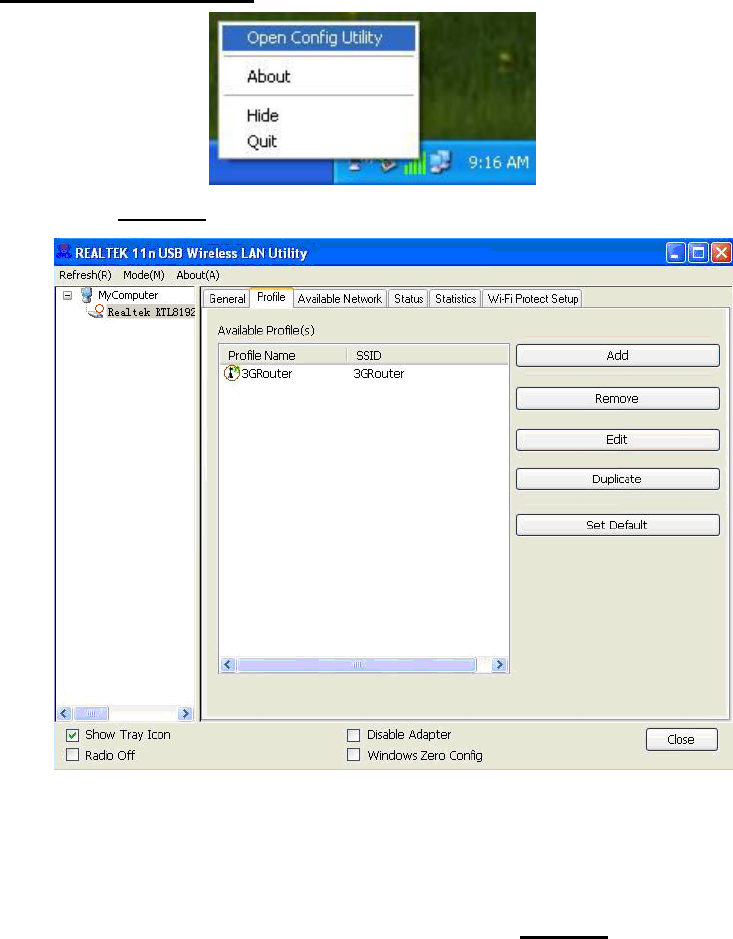Screen dimensions: 733x939
Task: Open Config Utility from tray menu
Action: click(x=318, y=38)
